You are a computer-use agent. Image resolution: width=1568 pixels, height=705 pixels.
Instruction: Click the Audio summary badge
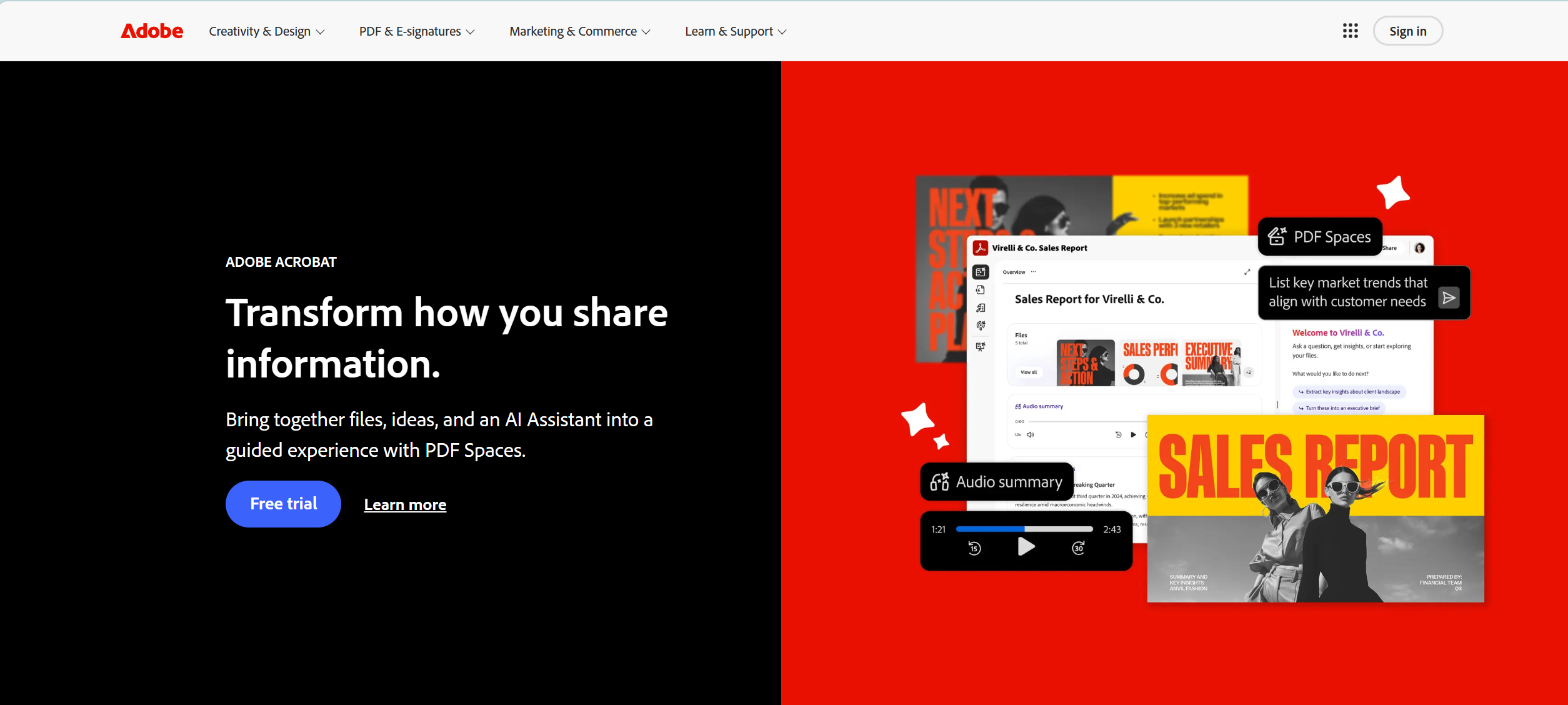point(997,482)
